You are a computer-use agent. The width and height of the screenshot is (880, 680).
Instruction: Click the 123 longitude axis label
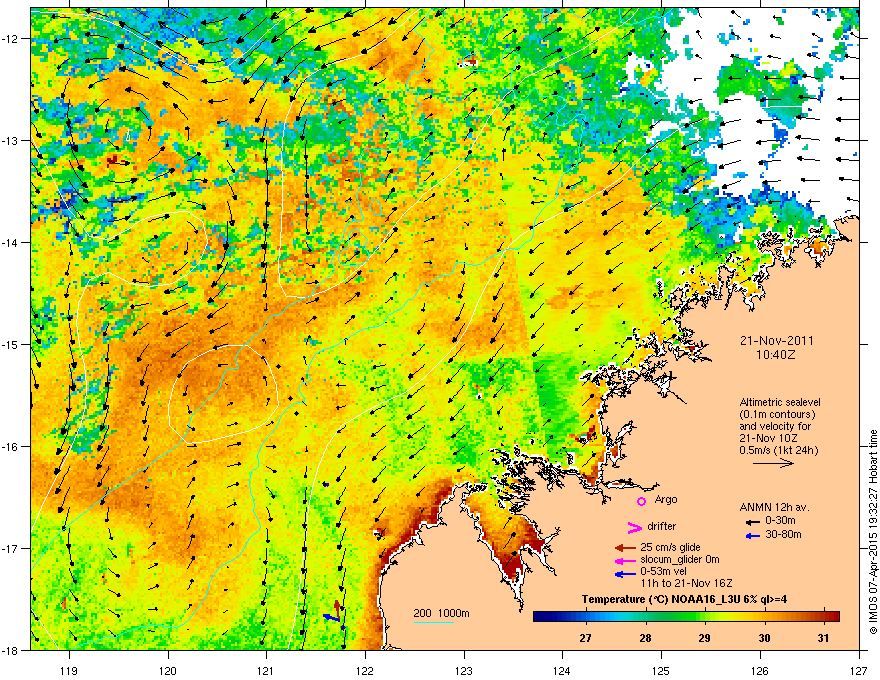[464, 670]
